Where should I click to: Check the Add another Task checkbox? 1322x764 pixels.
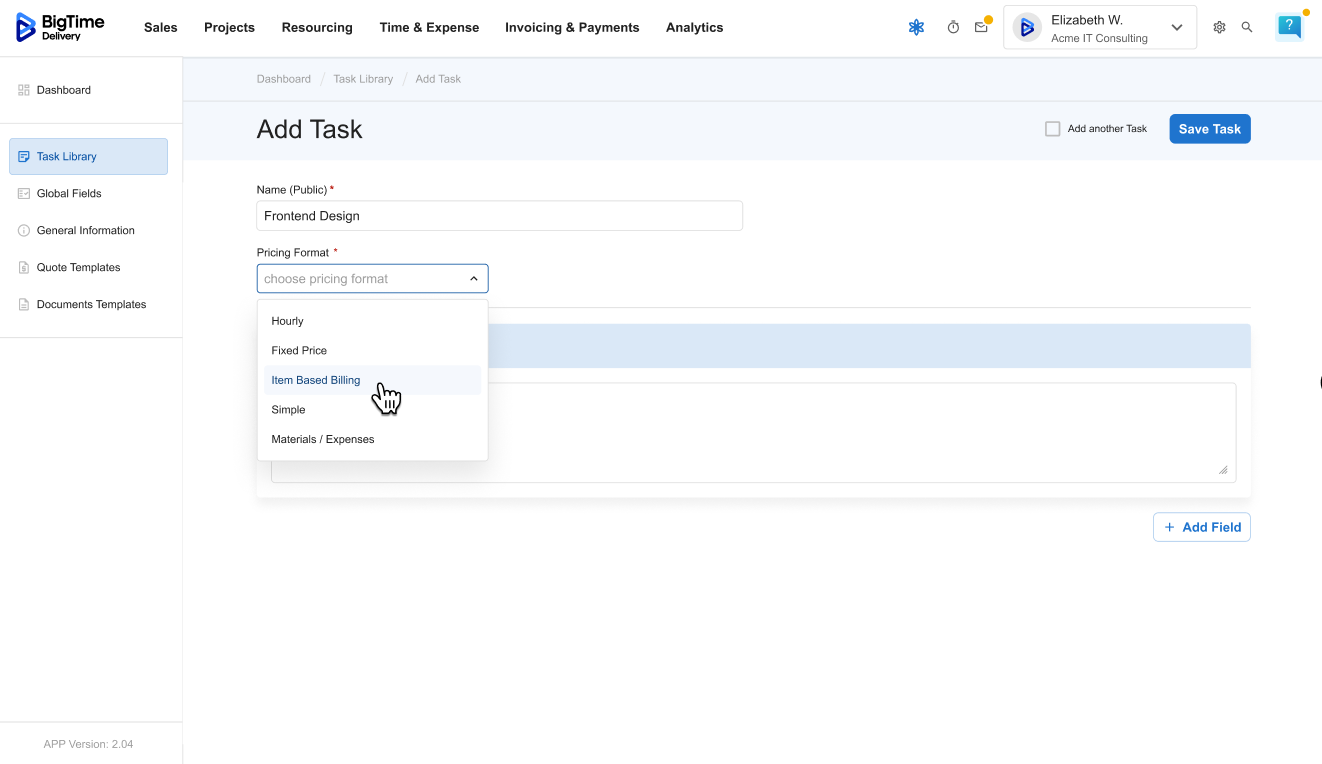[x=1052, y=129]
